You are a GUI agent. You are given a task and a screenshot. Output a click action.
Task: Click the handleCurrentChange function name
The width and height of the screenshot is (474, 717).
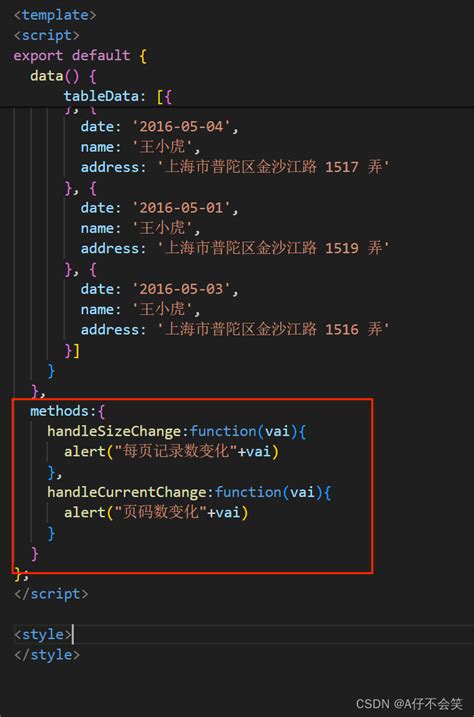click(x=127, y=492)
